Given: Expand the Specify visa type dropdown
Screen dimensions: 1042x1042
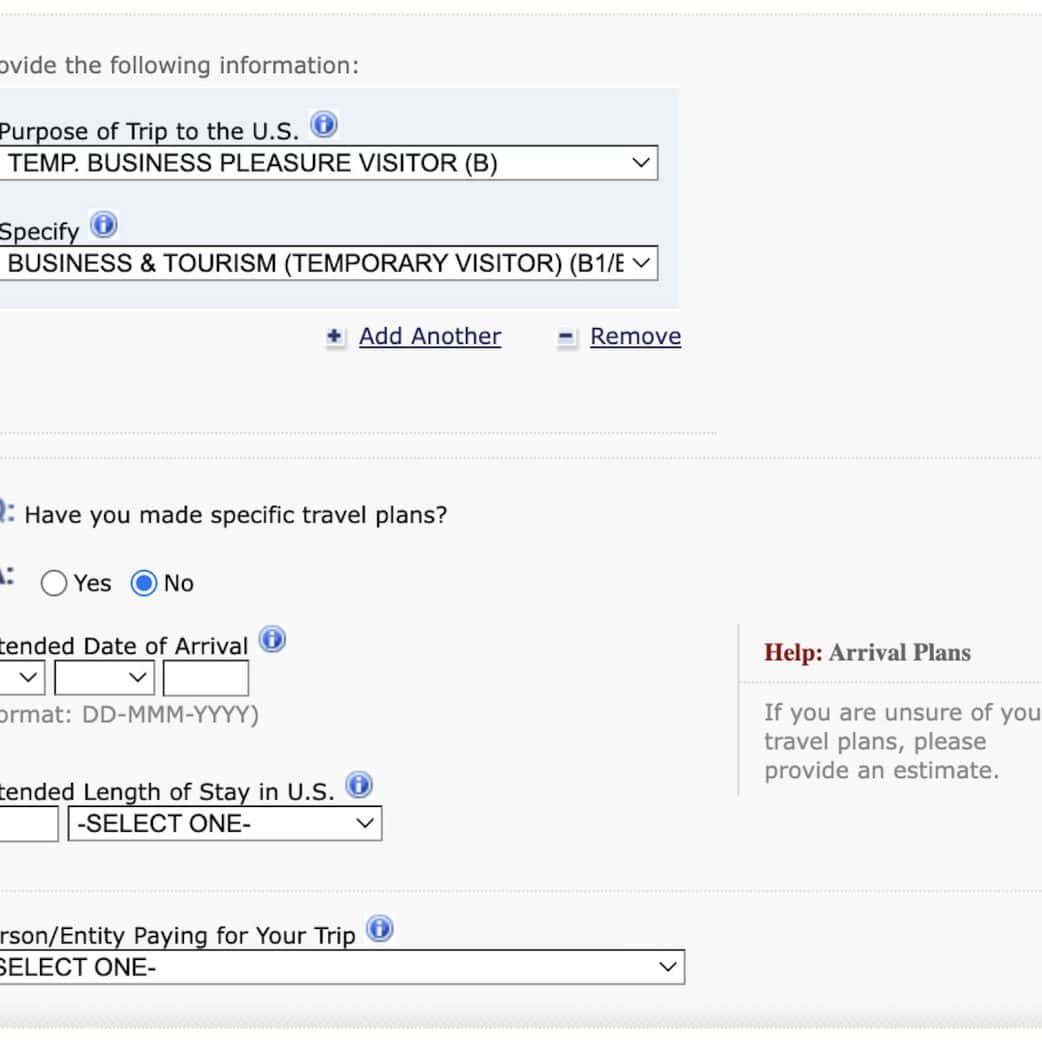Looking at the screenshot, I should click(328, 264).
